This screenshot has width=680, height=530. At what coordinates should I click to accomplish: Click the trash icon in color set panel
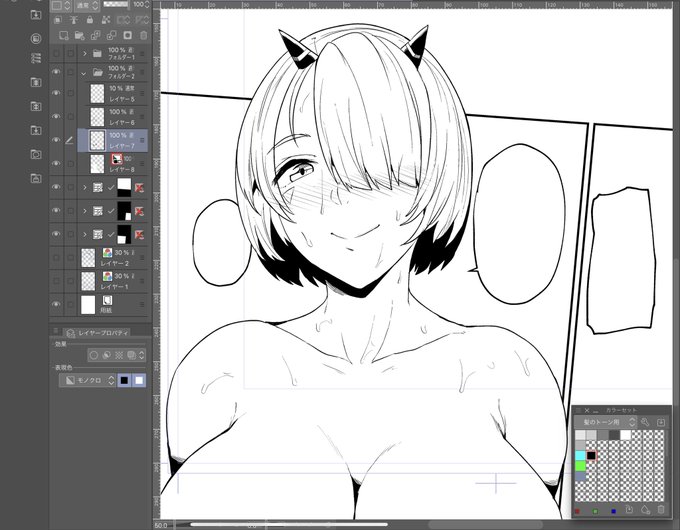(x=661, y=510)
